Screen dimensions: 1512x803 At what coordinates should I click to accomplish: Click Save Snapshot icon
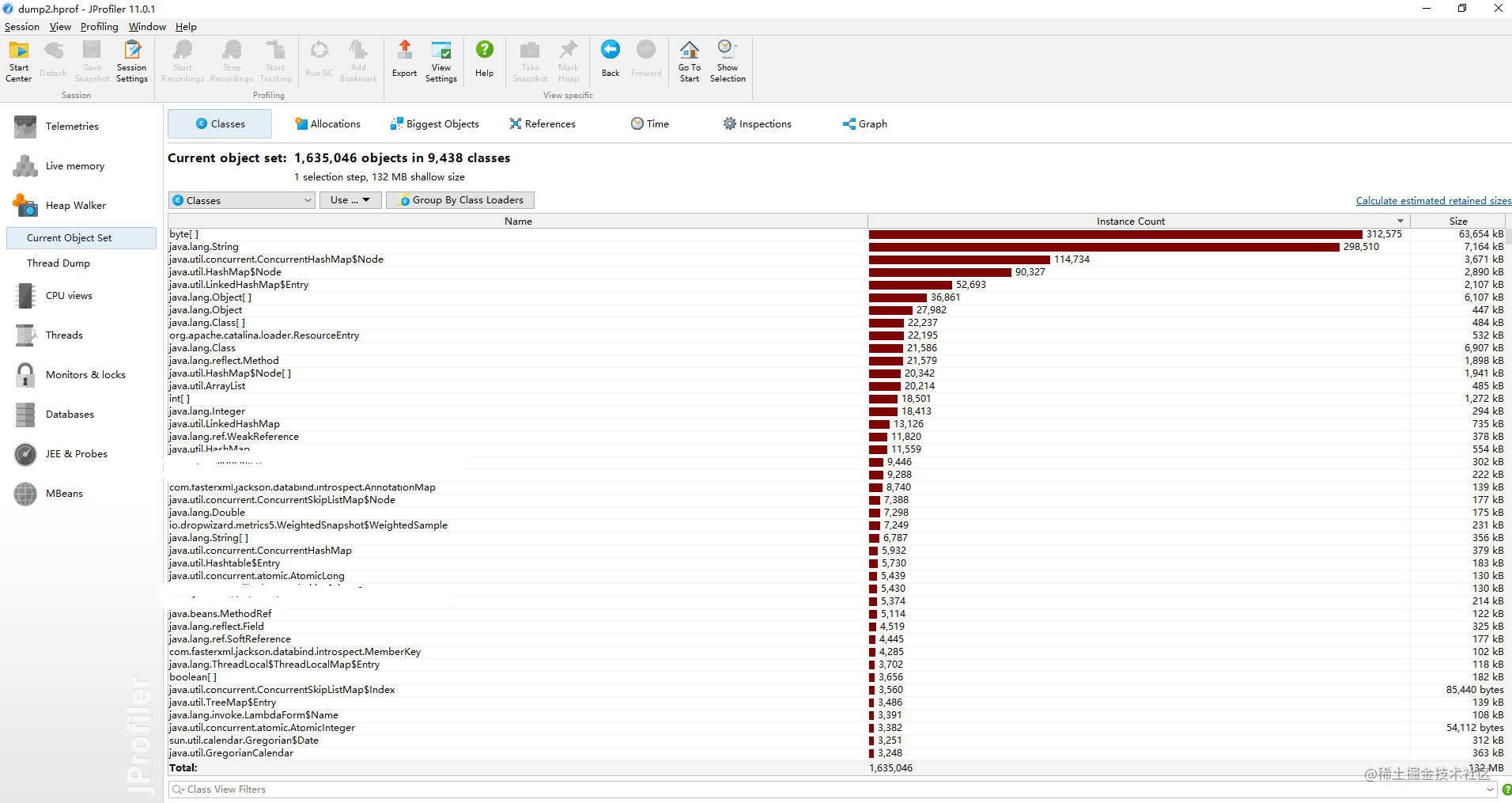coord(93,61)
